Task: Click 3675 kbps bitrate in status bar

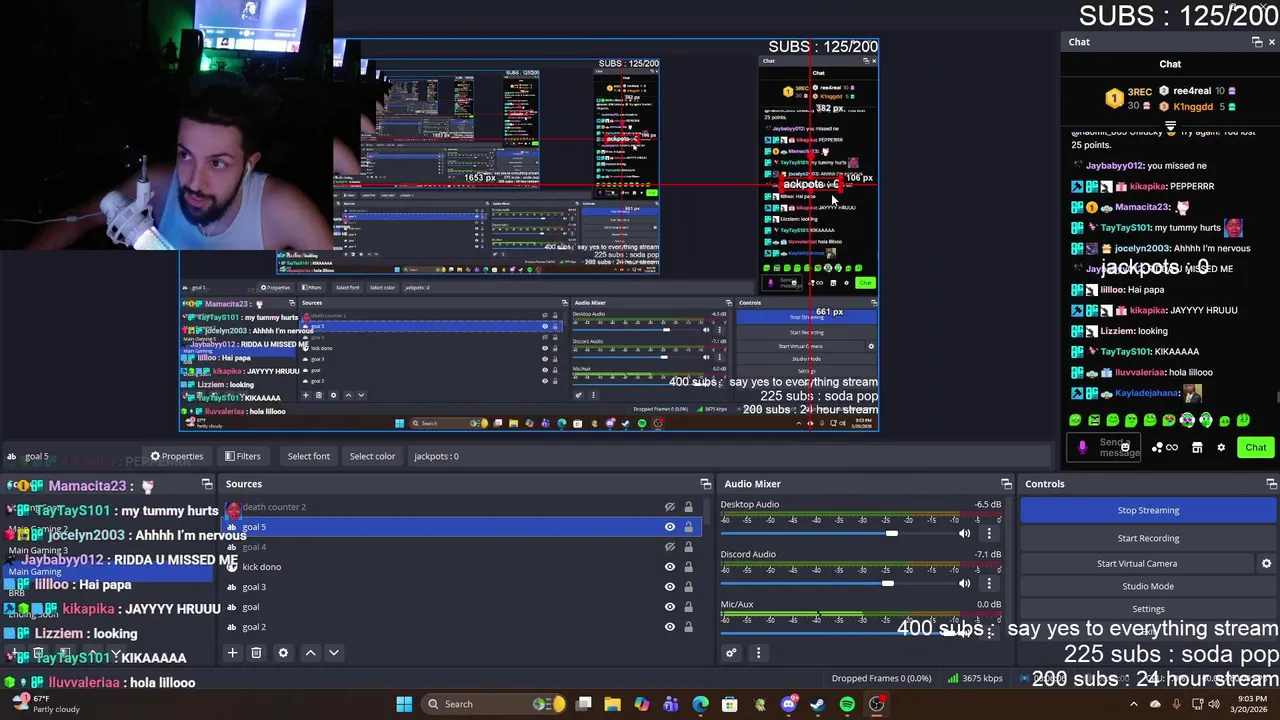Action: point(974,678)
